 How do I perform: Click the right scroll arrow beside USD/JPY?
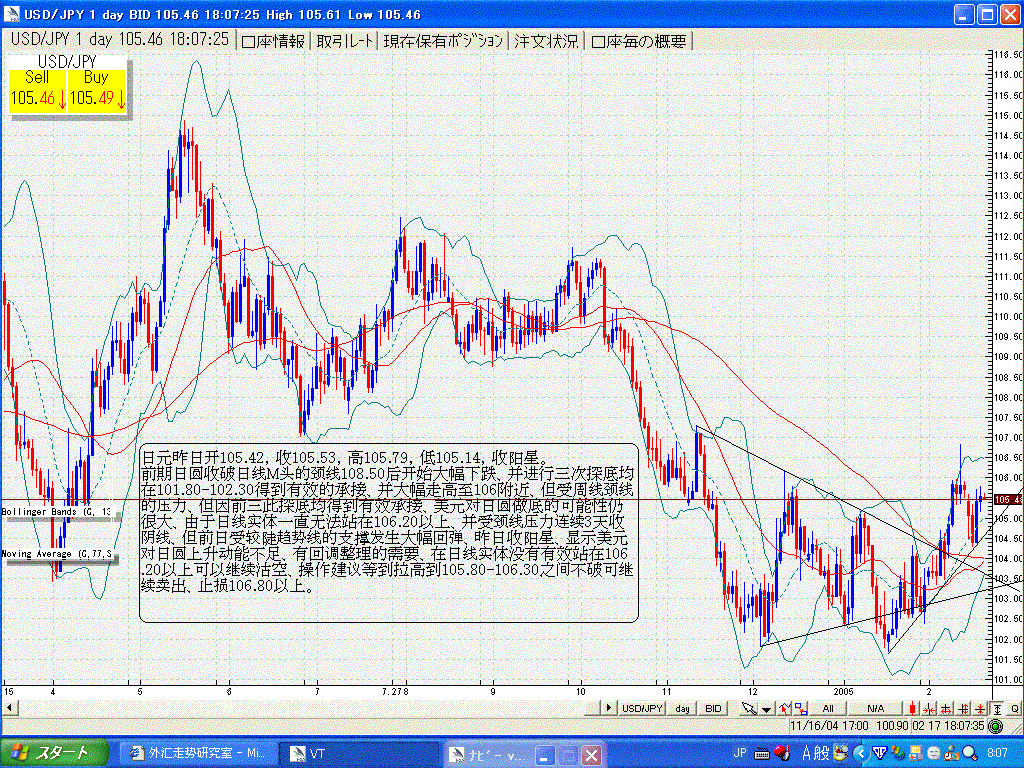point(609,708)
